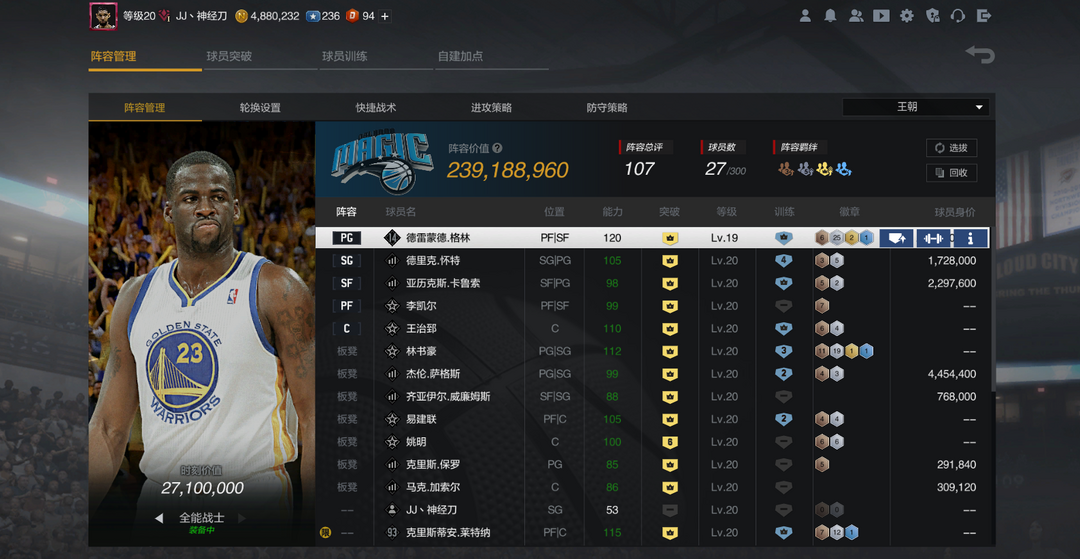Click the back arrow to return

point(980,55)
